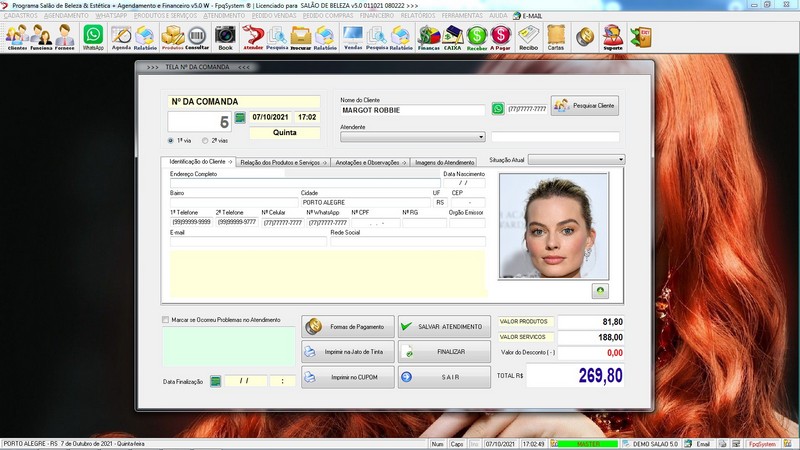Select the 2ª vias radio option
The height and width of the screenshot is (450, 800).
(205, 141)
